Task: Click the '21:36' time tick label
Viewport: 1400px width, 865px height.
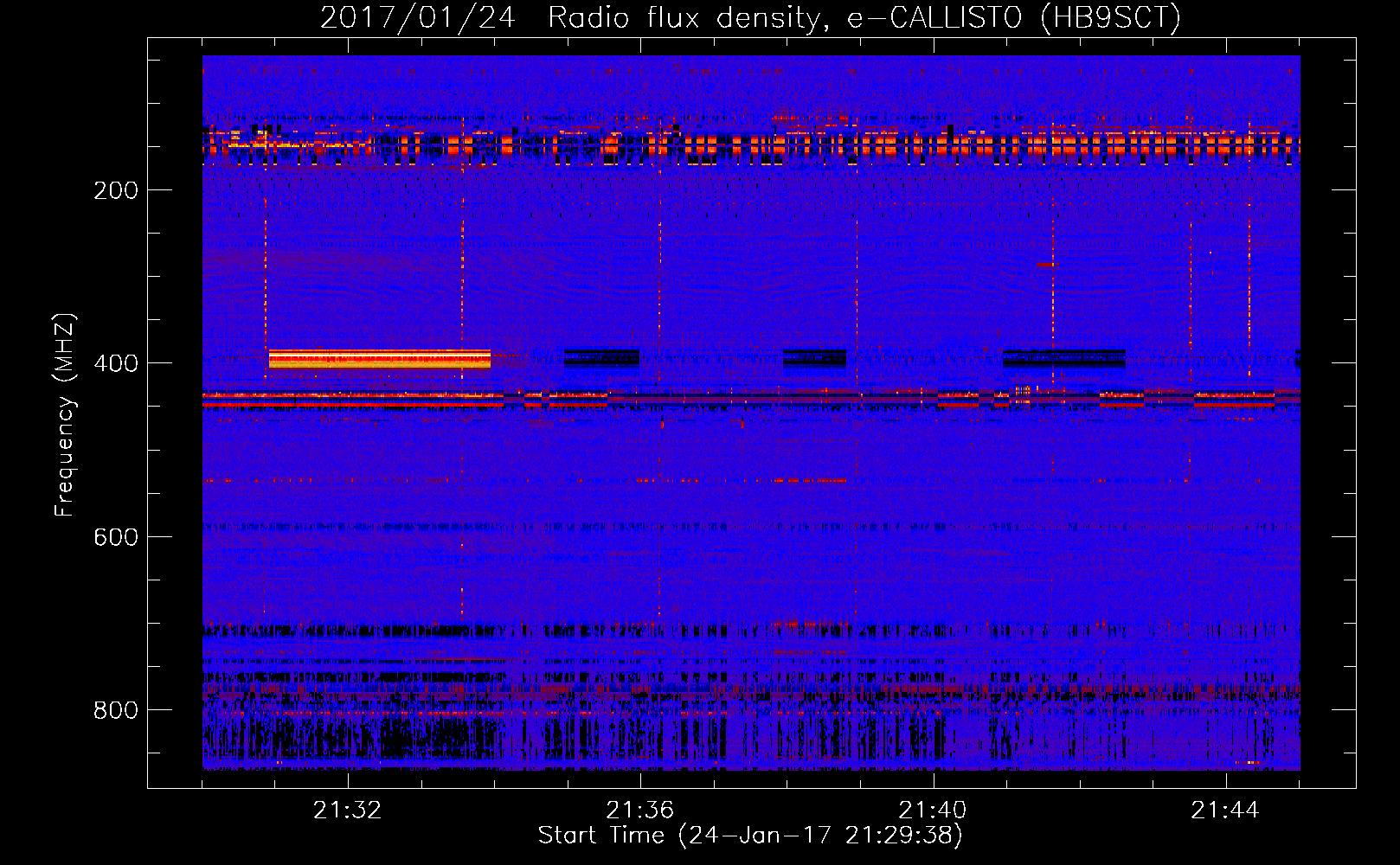Action: (x=640, y=811)
